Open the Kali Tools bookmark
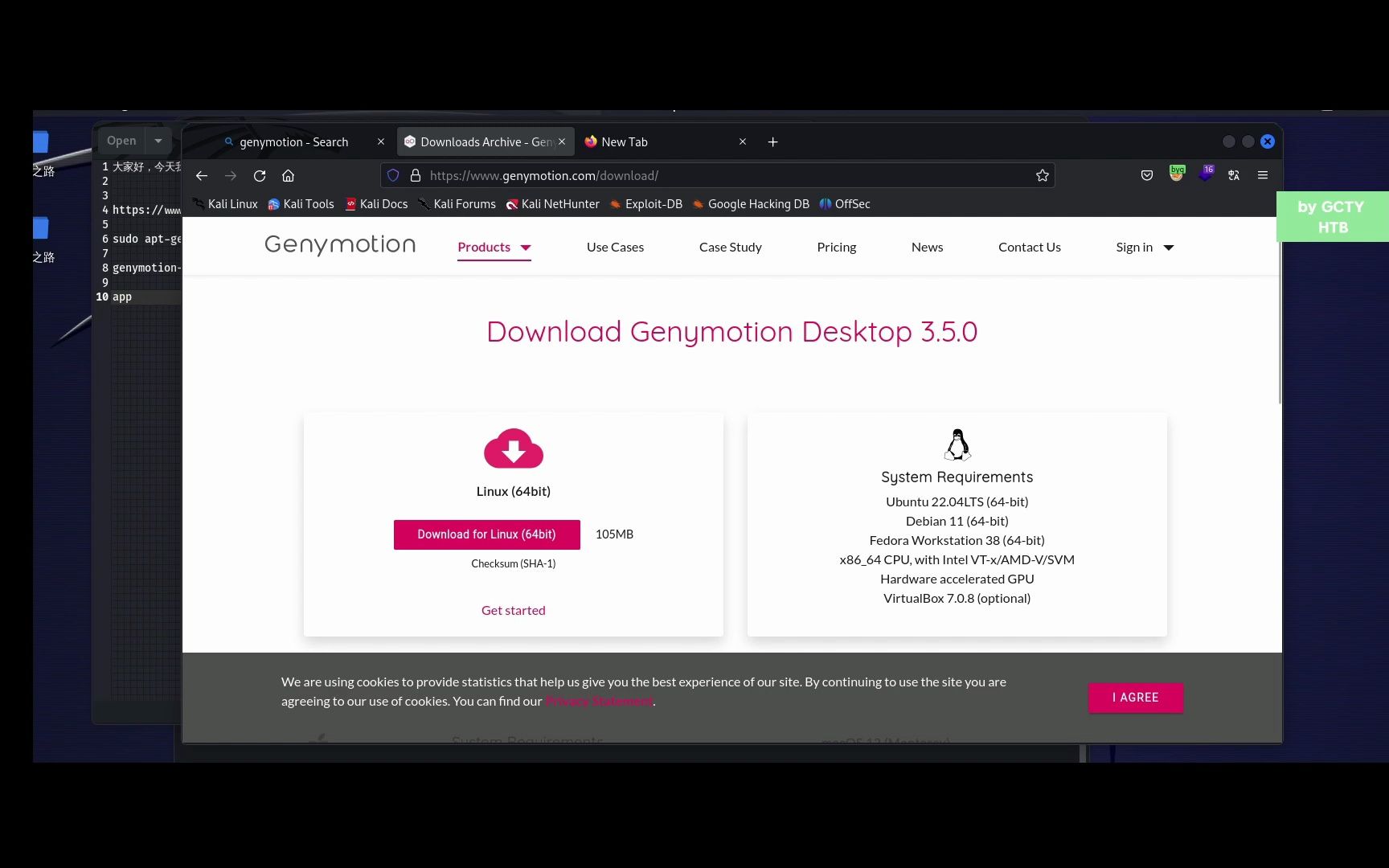This screenshot has width=1389, height=868. (x=301, y=204)
